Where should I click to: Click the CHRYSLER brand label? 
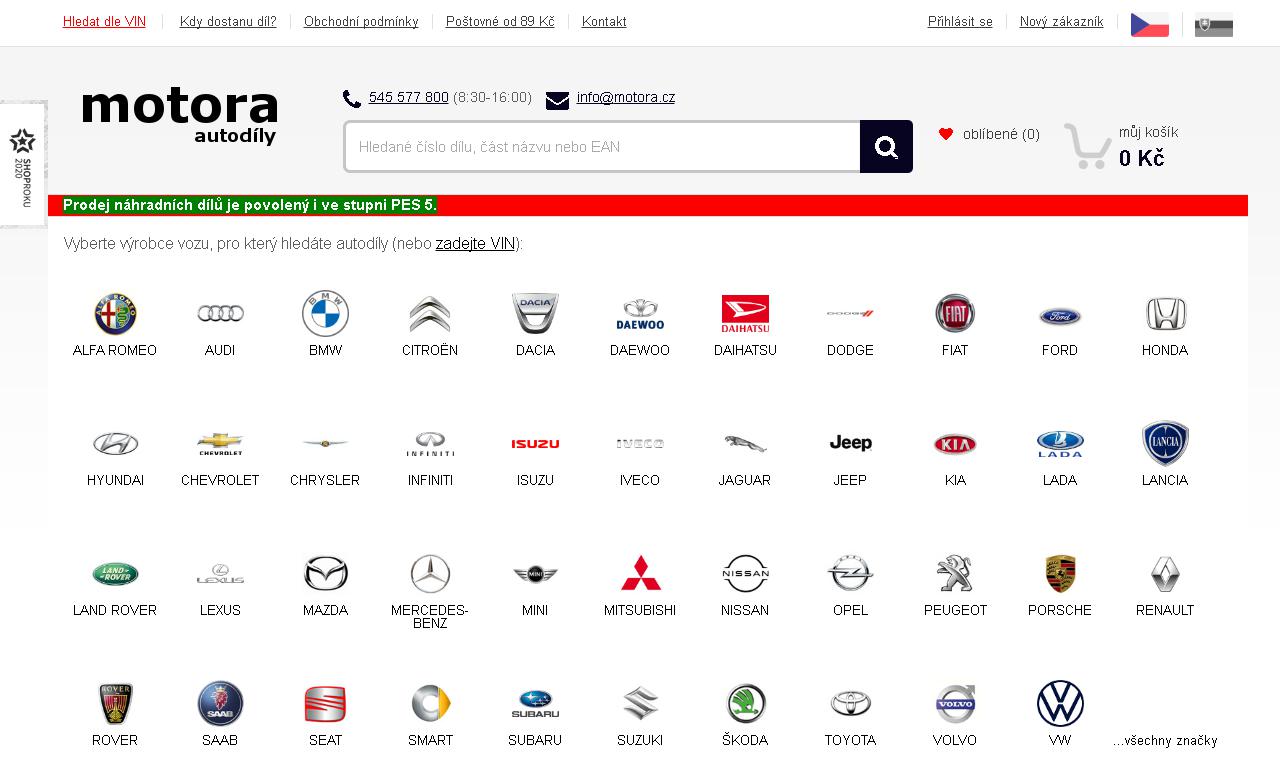[x=325, y=480]
